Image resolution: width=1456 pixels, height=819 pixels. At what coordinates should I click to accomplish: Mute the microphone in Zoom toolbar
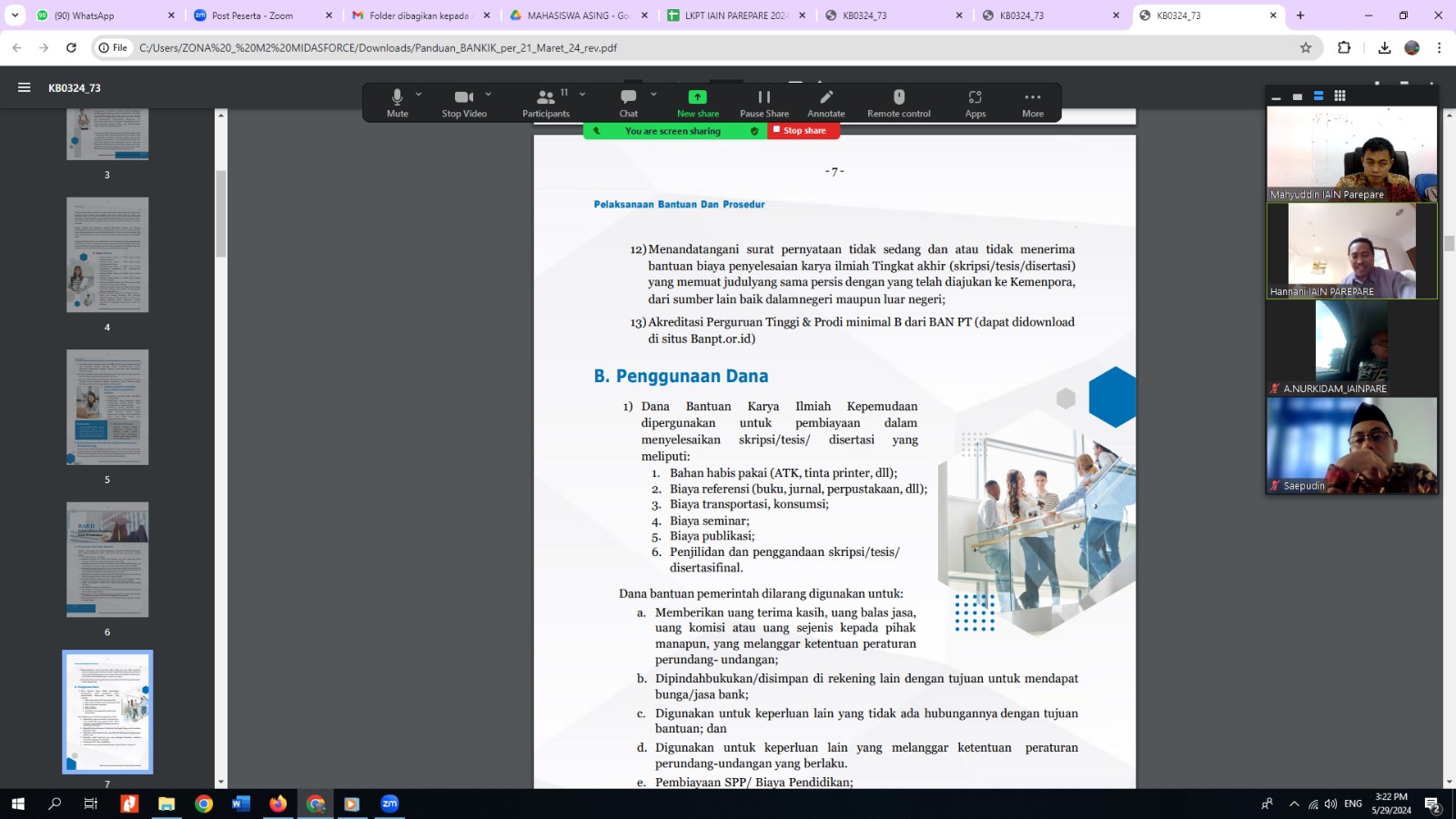tap(397, 103)
